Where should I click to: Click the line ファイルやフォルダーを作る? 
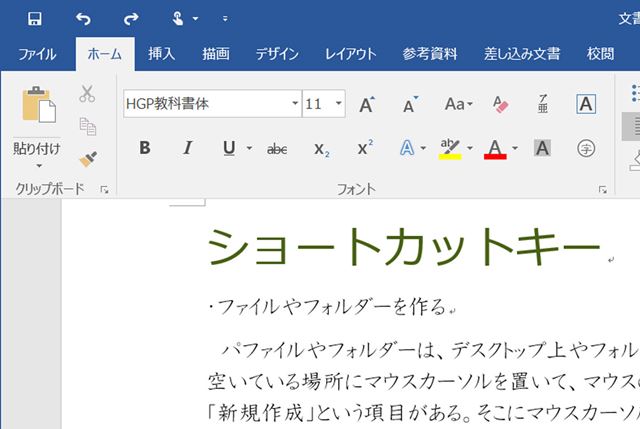click(332, 307)
